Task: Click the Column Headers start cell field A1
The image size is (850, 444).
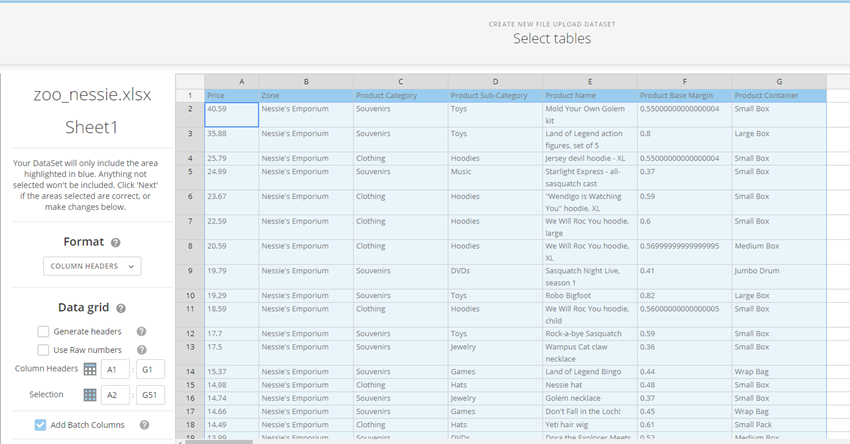Action: 117,369
